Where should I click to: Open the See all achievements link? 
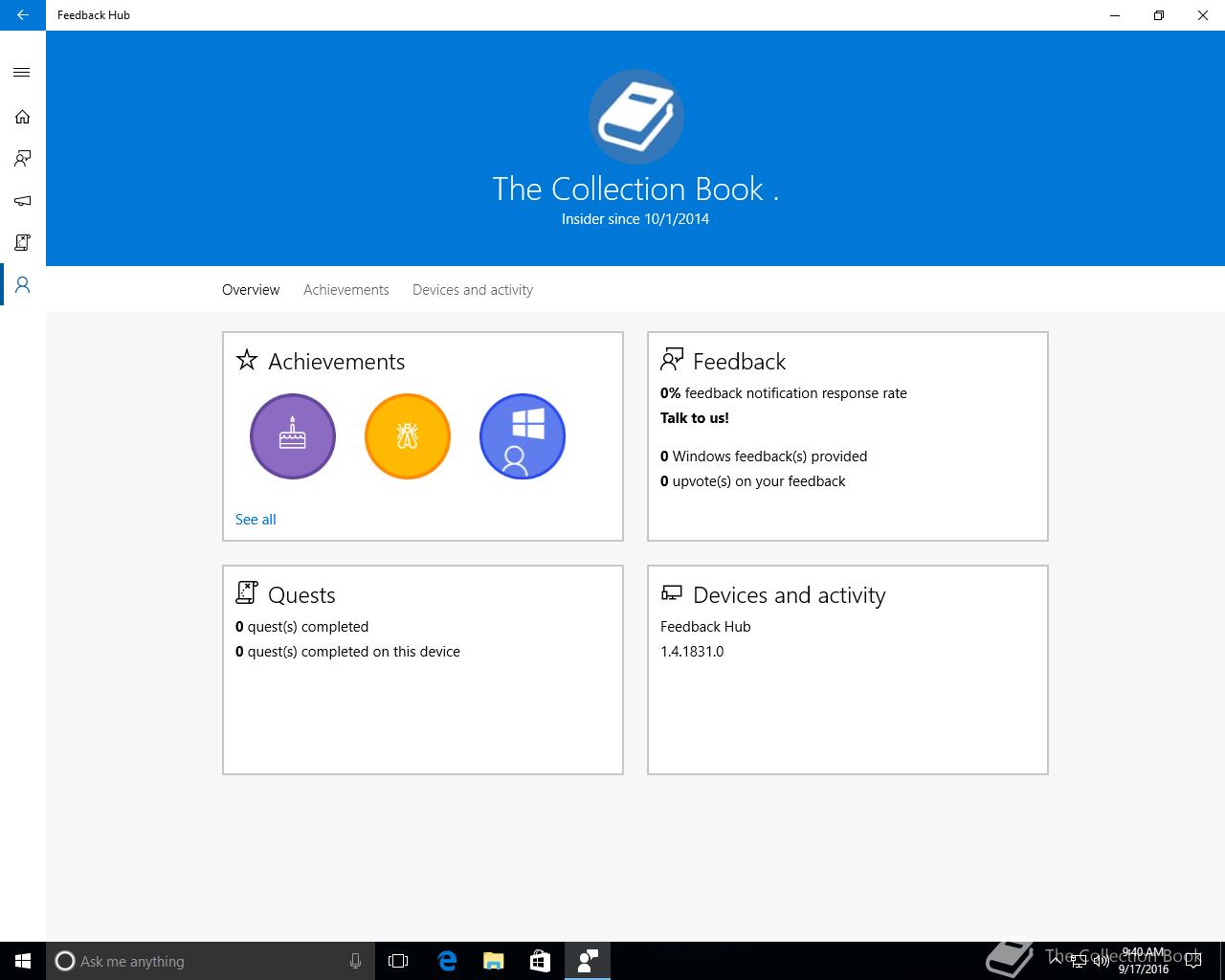pos(256,520)
